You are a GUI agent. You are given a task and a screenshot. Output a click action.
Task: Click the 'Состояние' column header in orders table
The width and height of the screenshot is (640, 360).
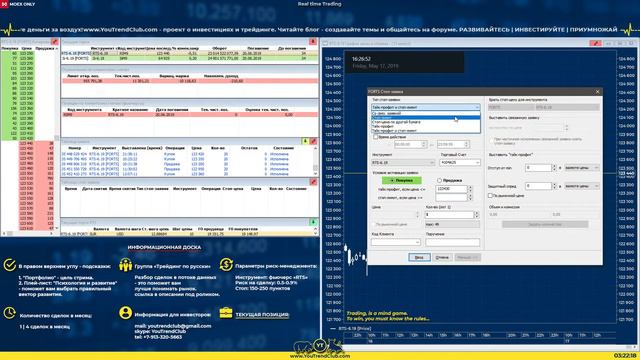[x=283, y=148]
